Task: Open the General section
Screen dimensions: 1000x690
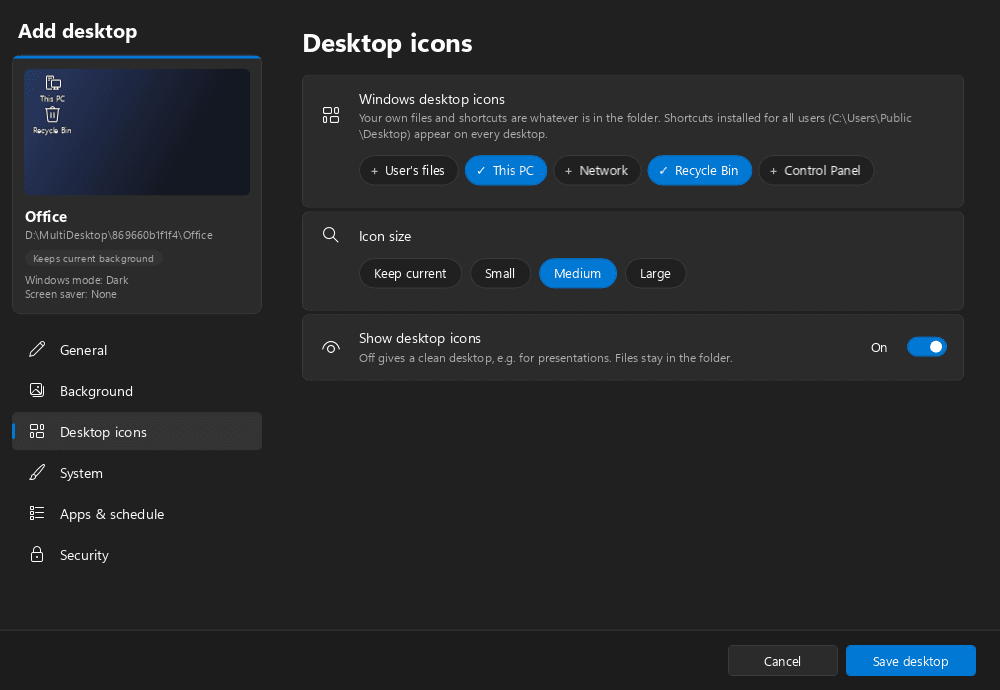Action: tap(137, 349)
